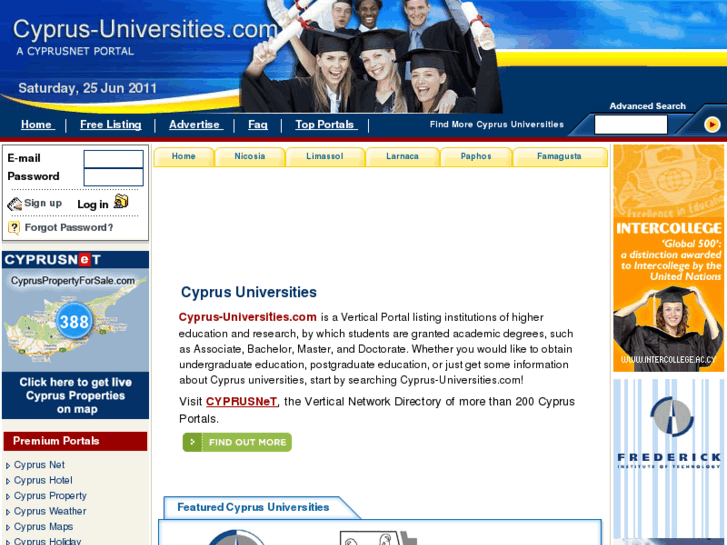Screen dimensions: 727x545
Task: Click Find More Cyprus Universities label
Action: pos(497,124)
